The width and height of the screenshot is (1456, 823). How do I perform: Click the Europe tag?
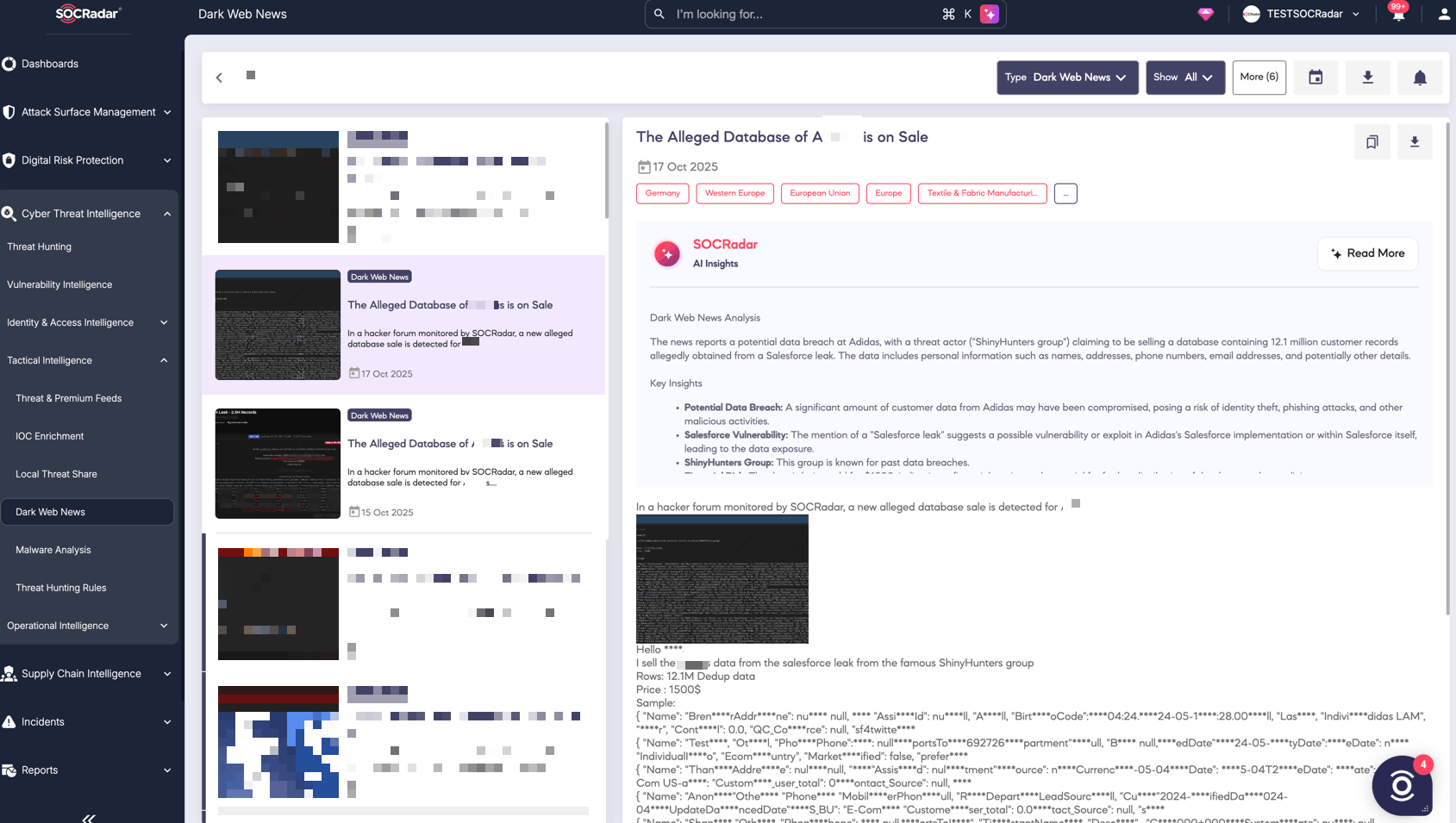tap(889, 193)
